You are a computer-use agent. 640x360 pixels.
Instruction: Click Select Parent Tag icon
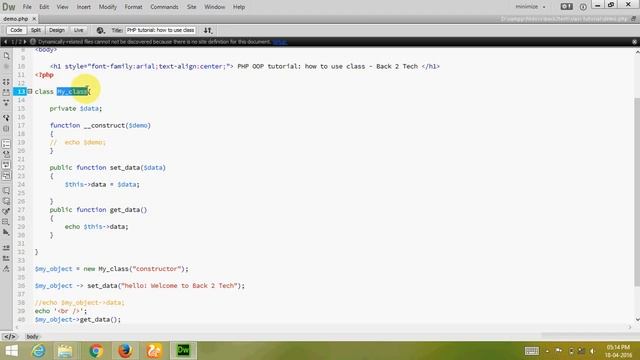(x=6, y=118)
